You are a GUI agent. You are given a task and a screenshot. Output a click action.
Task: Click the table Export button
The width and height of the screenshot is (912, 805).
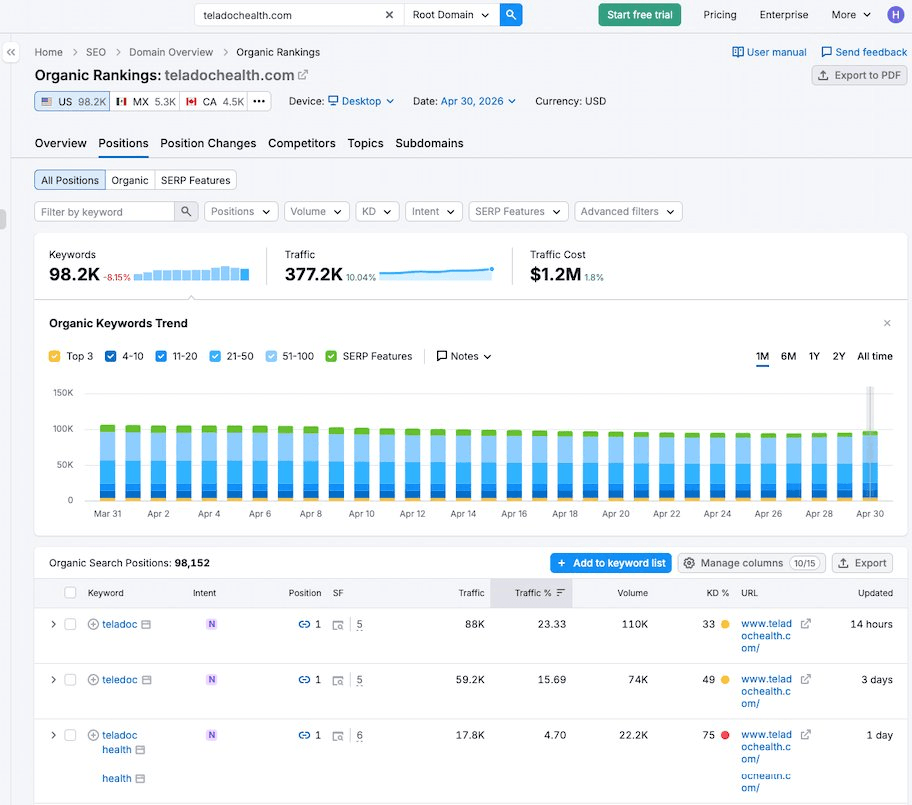(x=863, y=563)
